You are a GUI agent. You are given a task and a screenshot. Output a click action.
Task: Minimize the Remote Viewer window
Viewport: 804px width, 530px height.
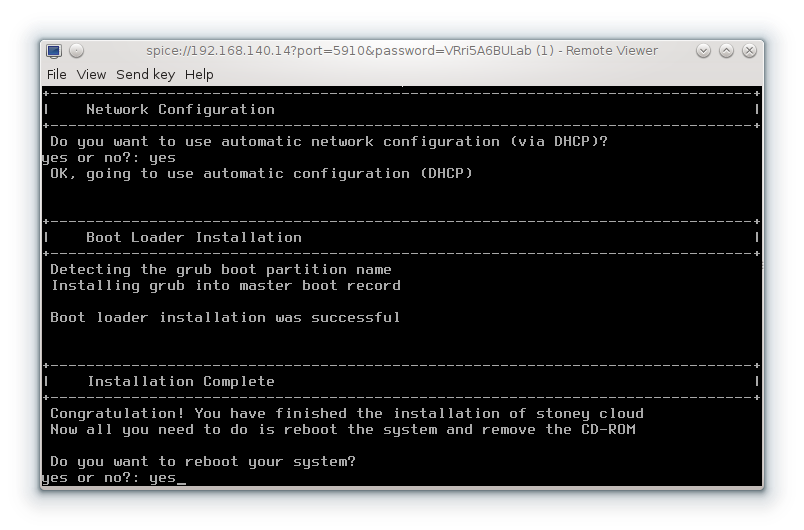[703, 51]
